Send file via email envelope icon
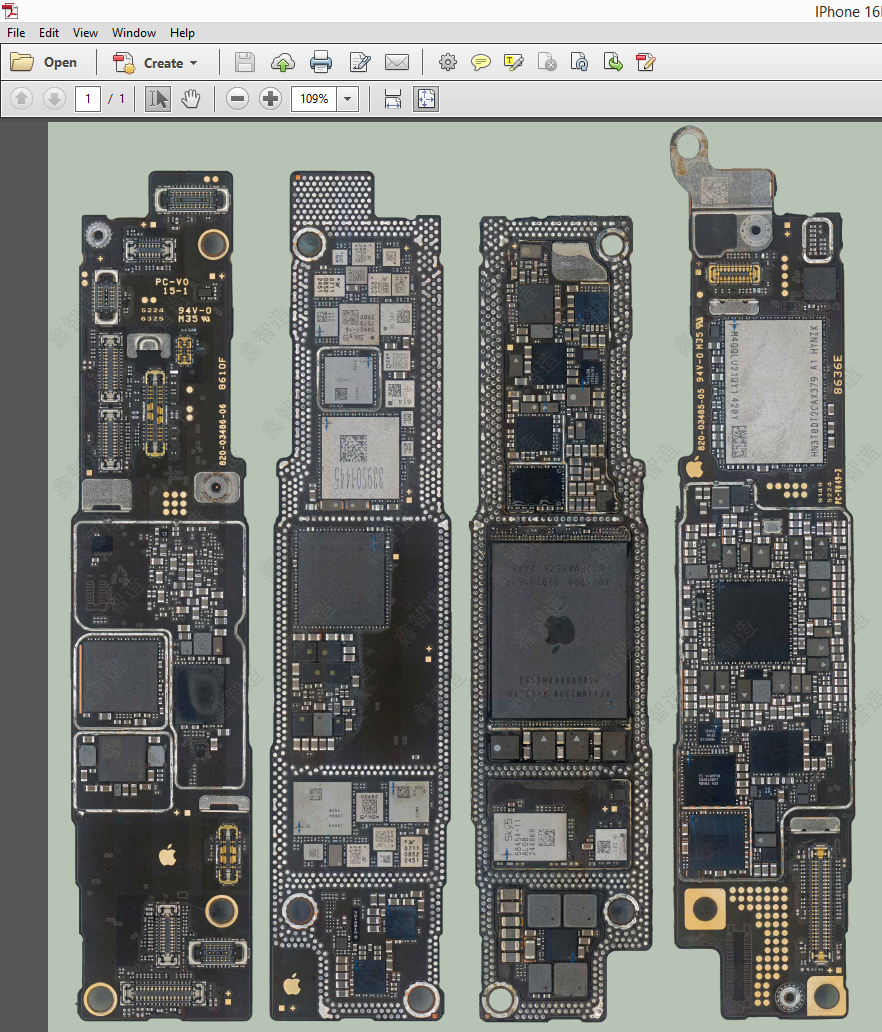 (x=397, y=63)
